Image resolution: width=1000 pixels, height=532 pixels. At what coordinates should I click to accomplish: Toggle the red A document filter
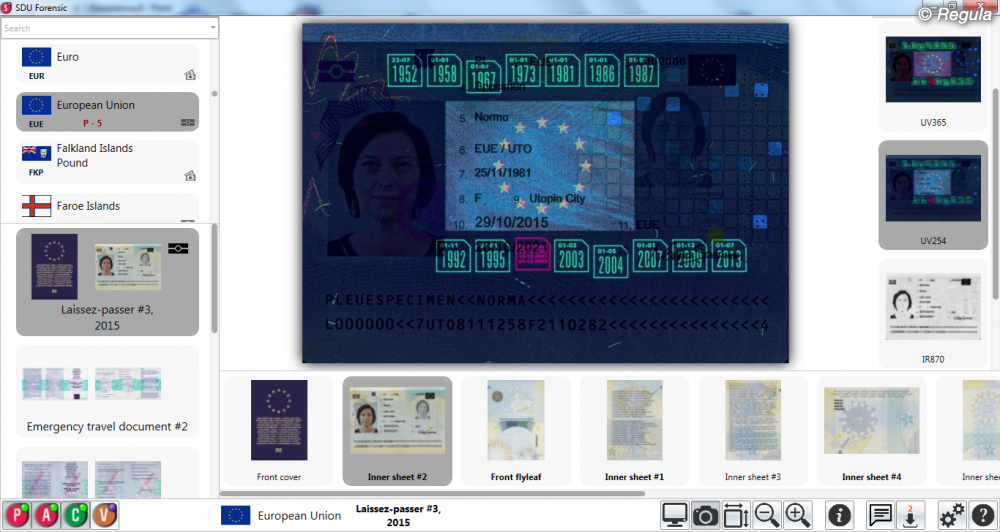coord(47,515)
